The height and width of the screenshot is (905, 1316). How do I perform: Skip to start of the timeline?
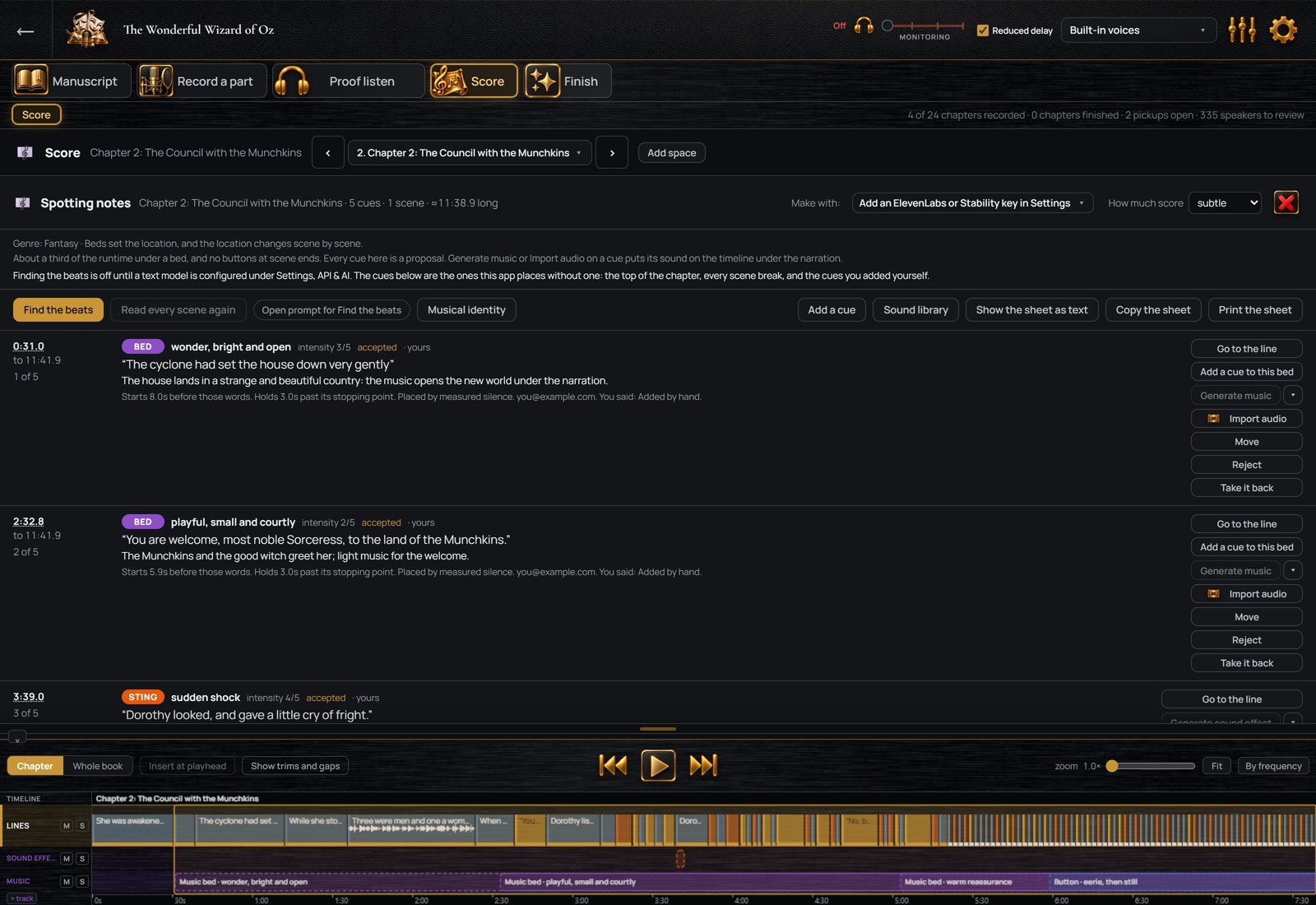[x=613, y=765]
